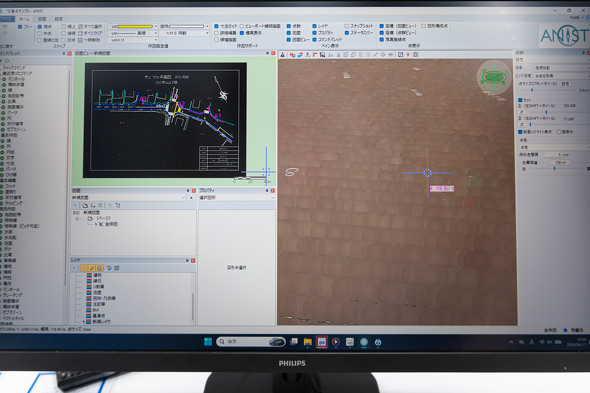Open the yellow line color dropdown

coord(132,26)
